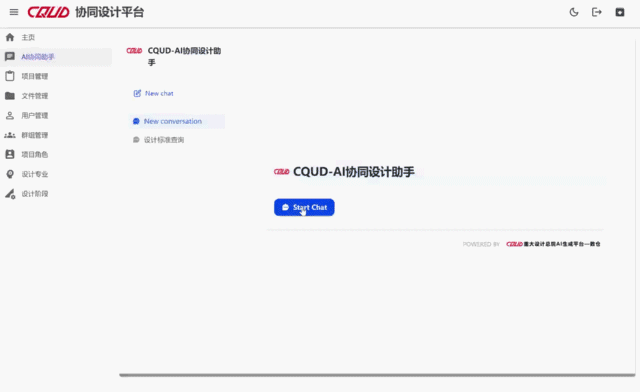
Task: Click the horizontal scrollbar below the chat area
Action: pos(377,375)
